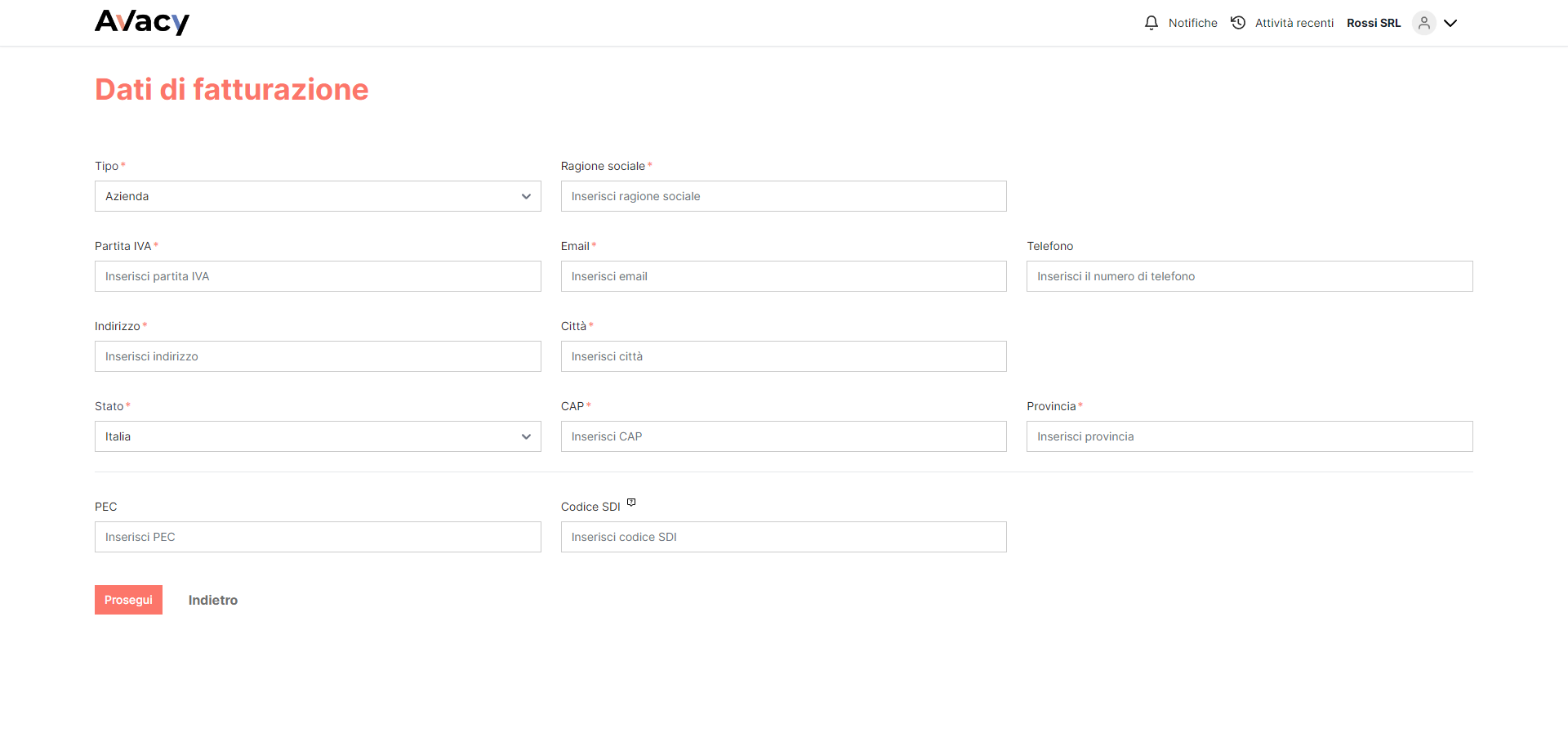
Task: Click the Ragione sociale label
Action: [x=603, y=166]
